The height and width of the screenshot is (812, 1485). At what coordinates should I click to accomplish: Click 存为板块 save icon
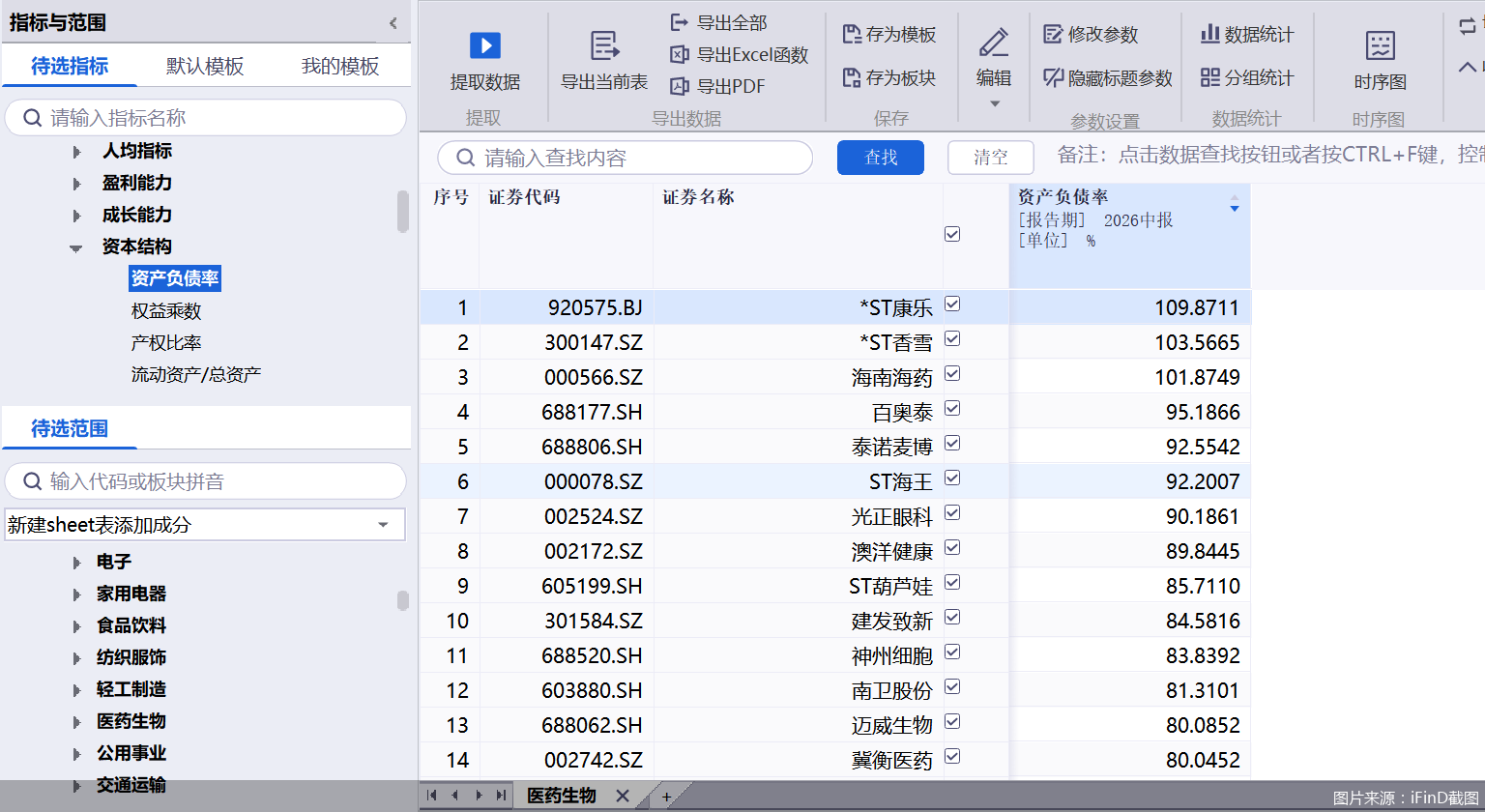coord(852,77)
